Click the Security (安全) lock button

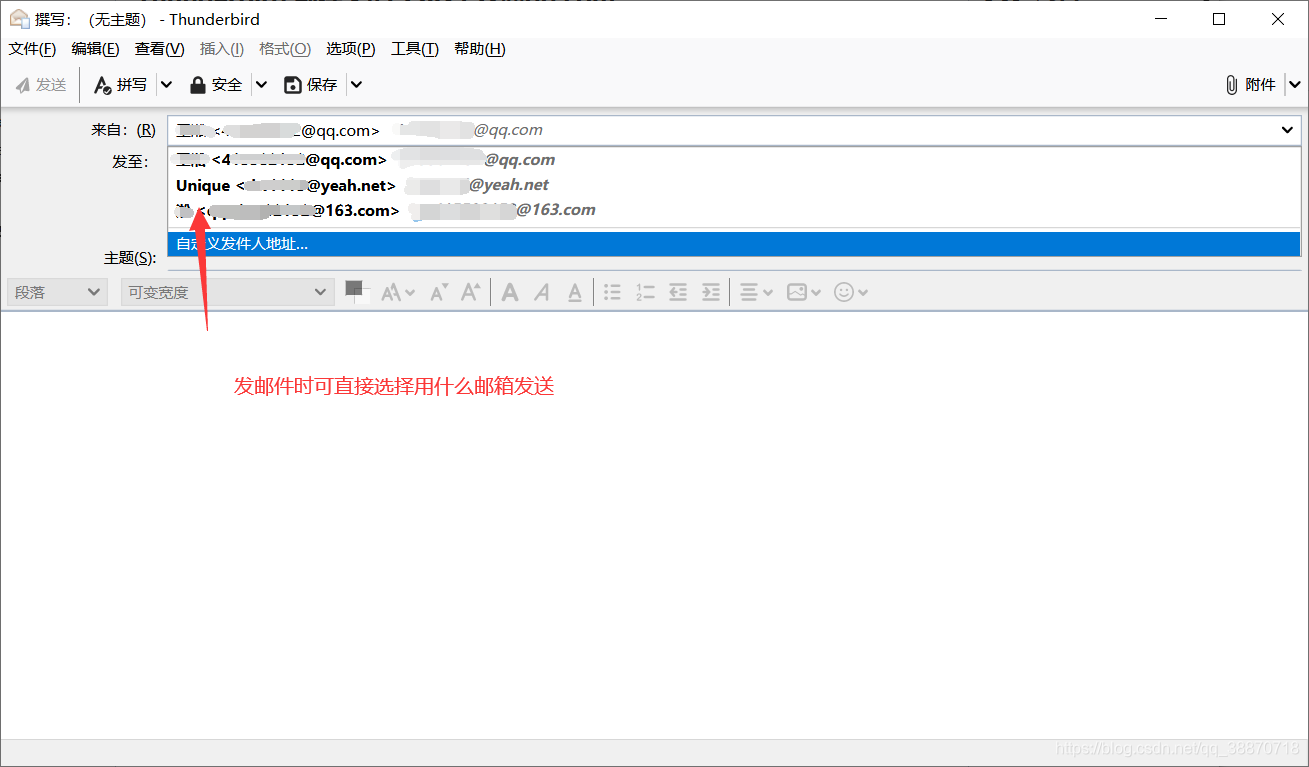216,85
